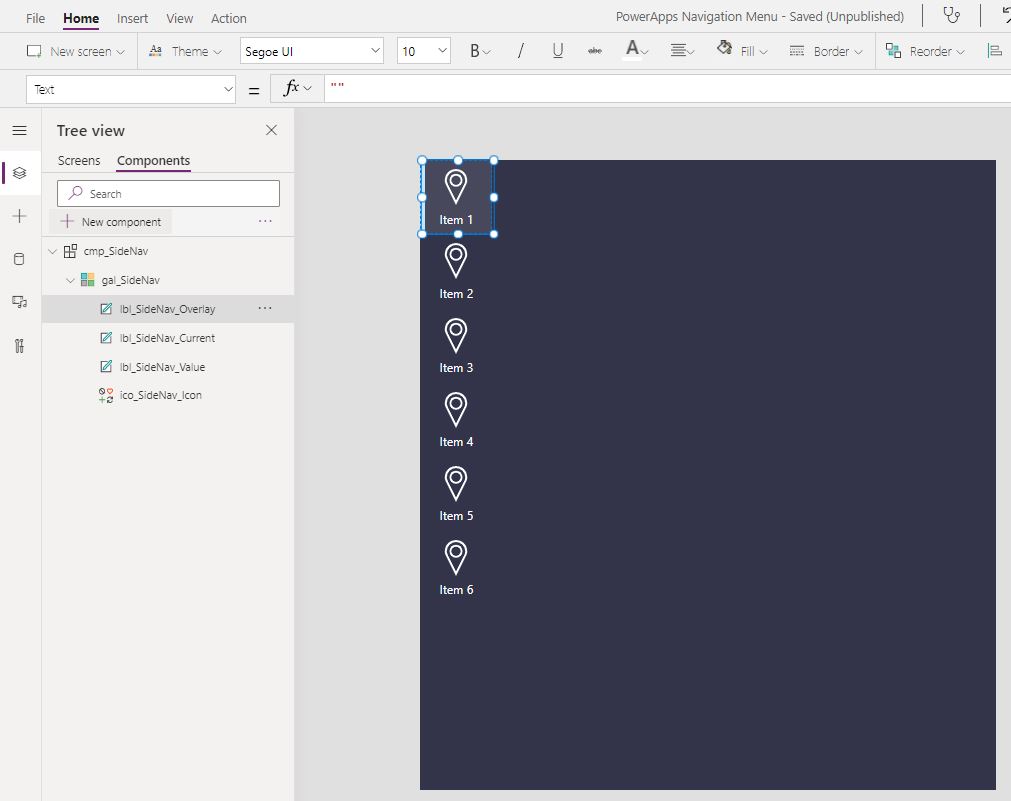Open the Insert plus icon in sidebar

pyautogui.click(x=19, y=216)
